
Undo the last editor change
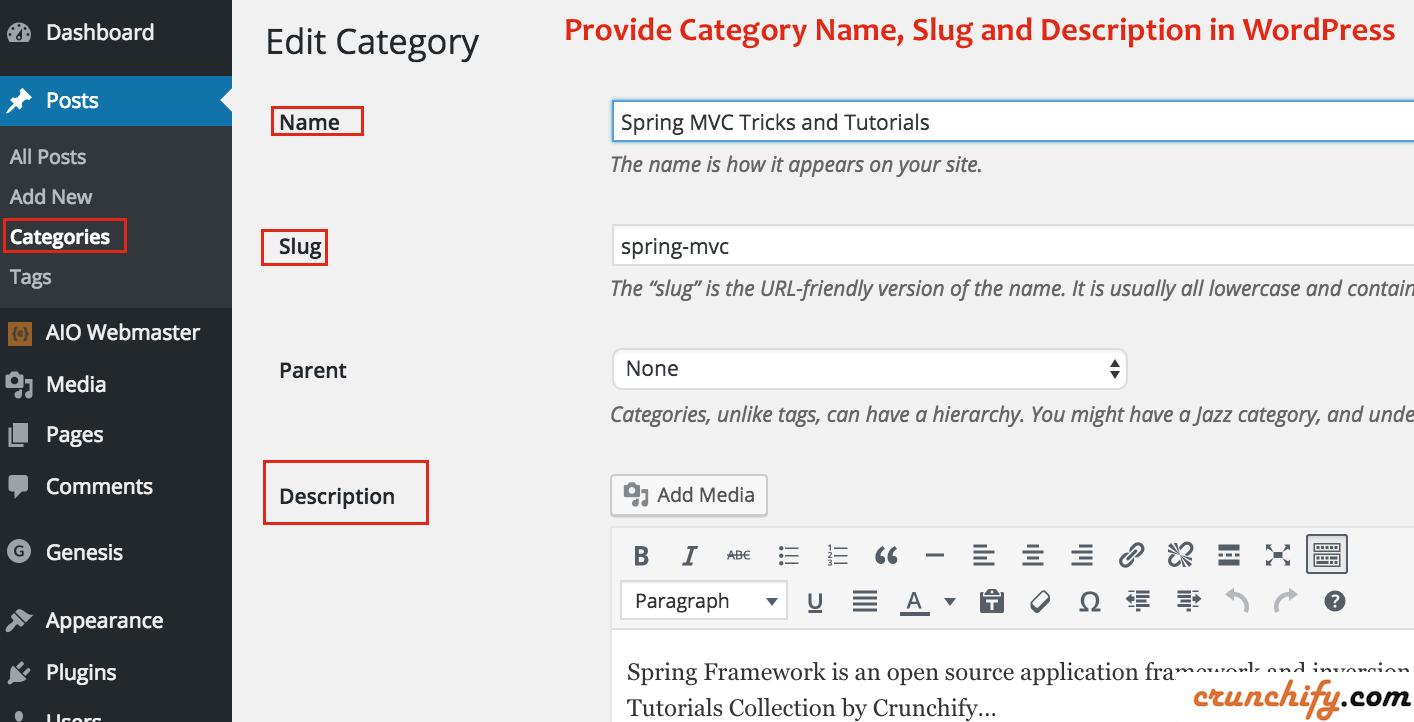click(1236, 600)
